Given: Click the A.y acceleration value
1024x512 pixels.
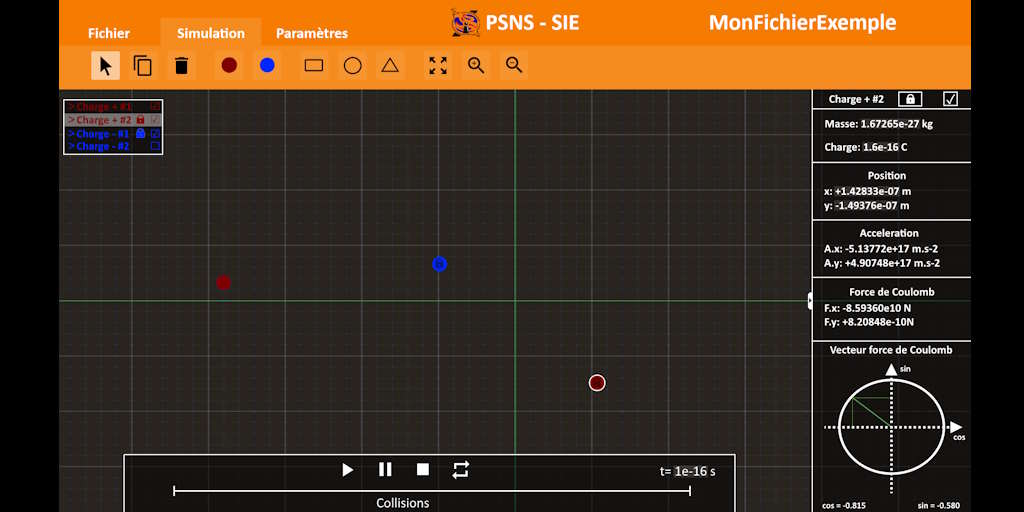Looking at the screenshot, I should (893, 263).
